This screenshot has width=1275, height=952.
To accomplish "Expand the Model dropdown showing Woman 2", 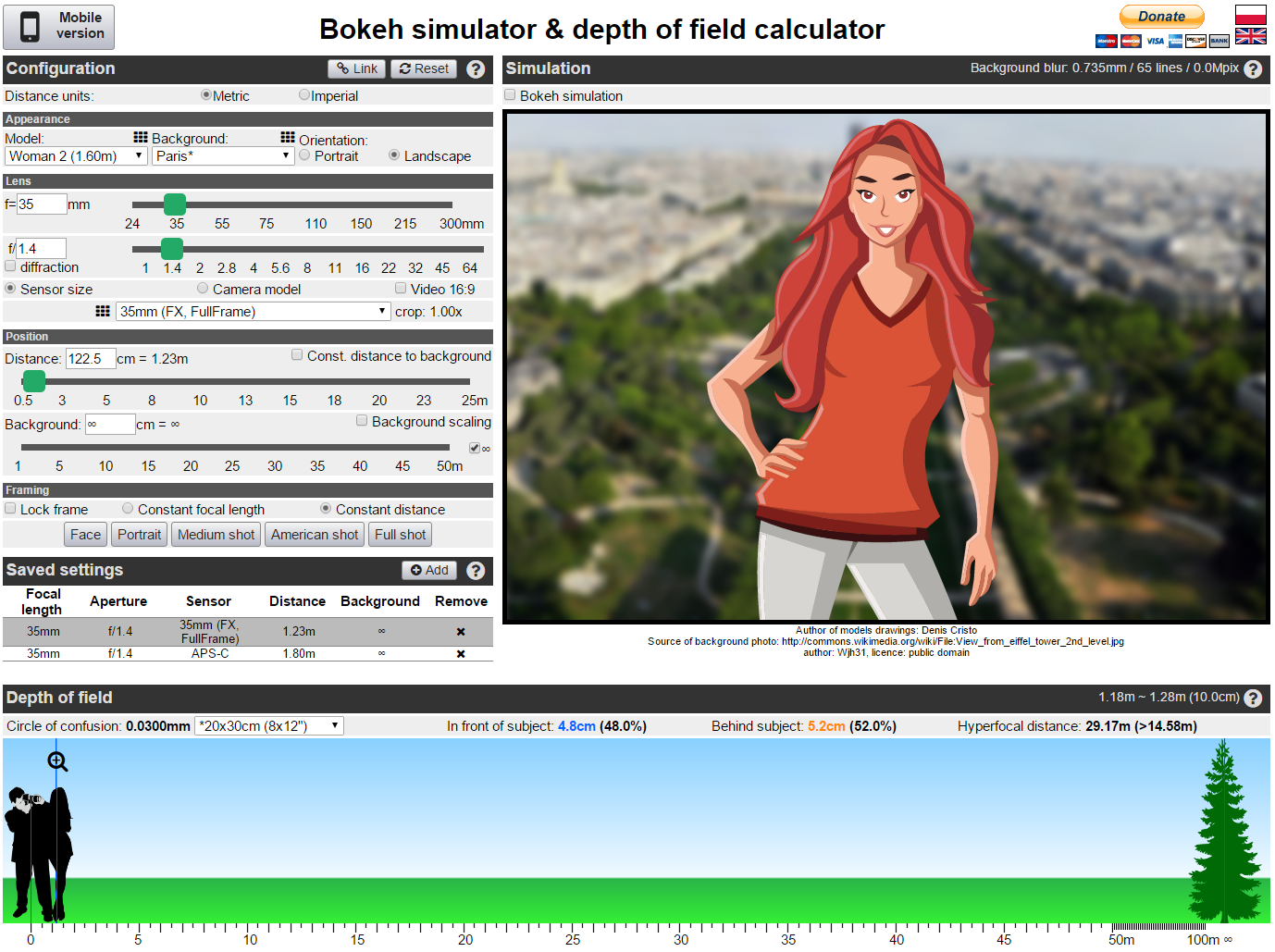I will coord(76,156).
